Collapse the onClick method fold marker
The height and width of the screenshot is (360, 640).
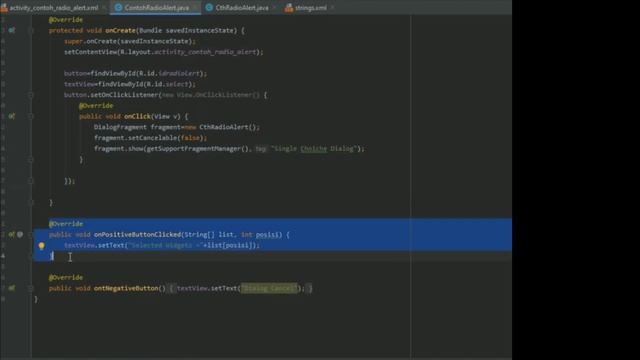click(31, 116)
